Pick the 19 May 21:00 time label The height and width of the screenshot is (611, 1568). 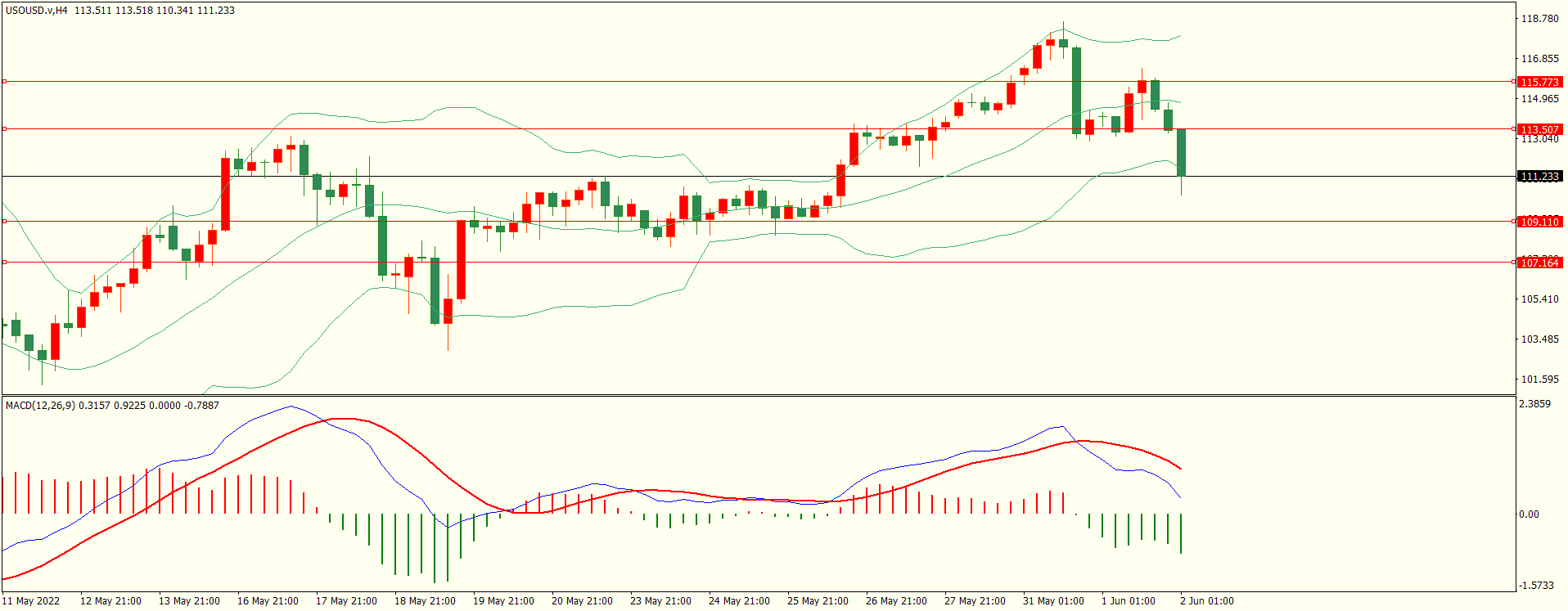pos(503,601)
